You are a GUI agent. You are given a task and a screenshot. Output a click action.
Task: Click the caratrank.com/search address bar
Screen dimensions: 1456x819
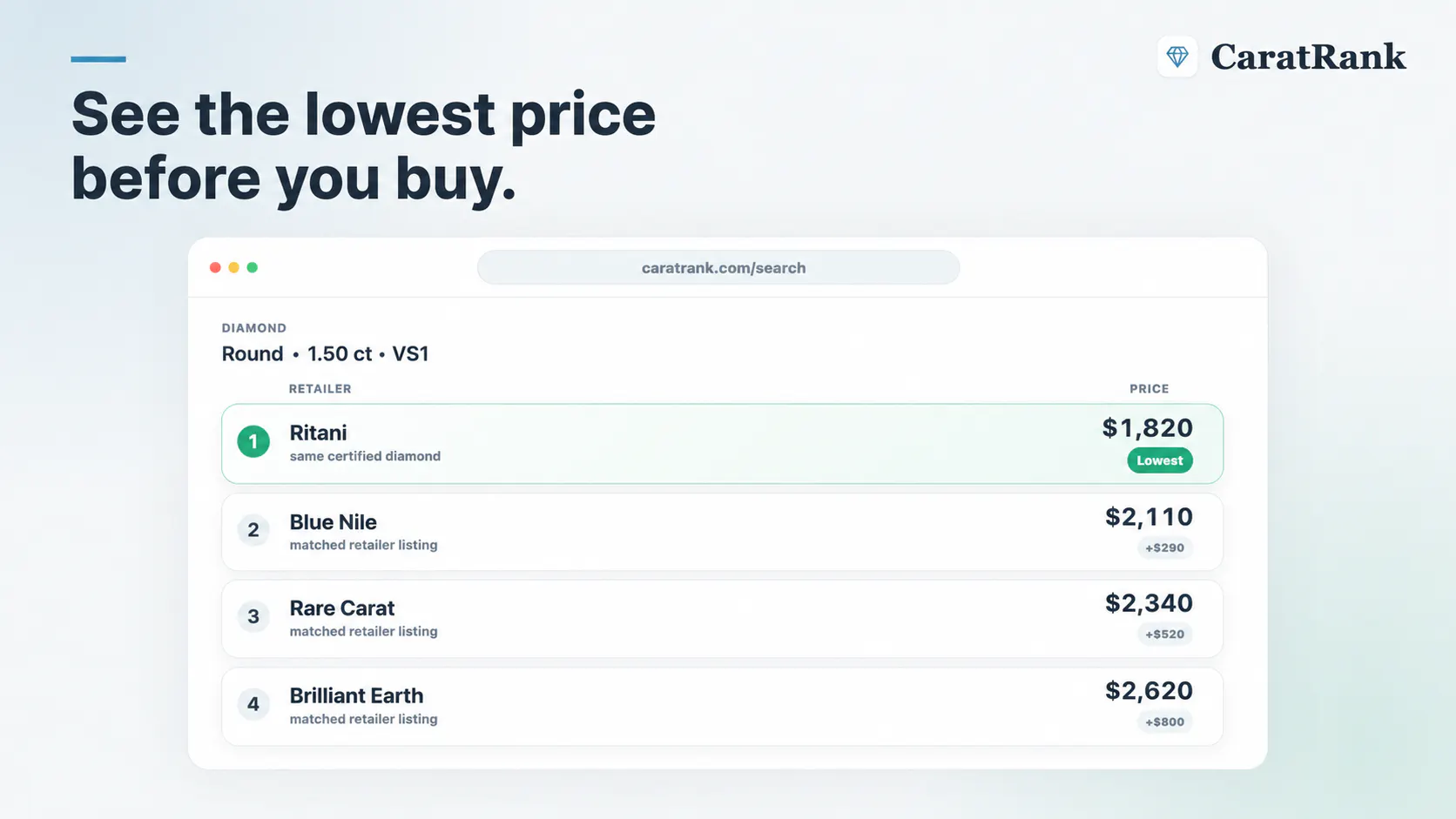[x=718, y=267]
